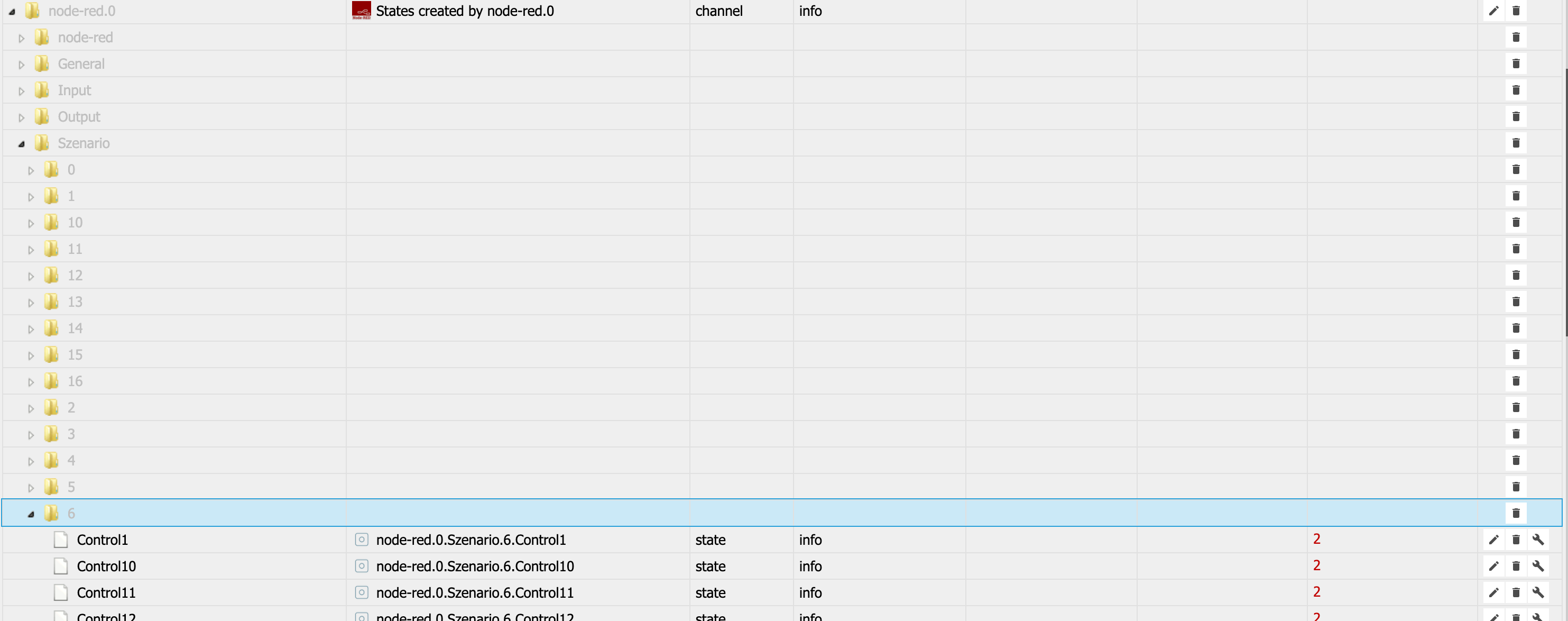Screen dimensions: 1568x621
Task: Click trash icon for Szenario folder
Action: click(1516, 143)
